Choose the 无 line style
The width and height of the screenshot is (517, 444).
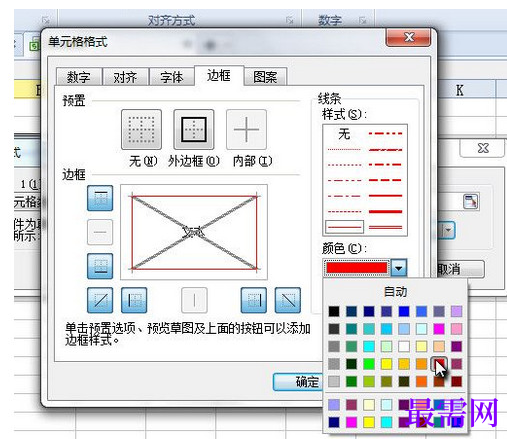pyautogui.click(x=344, y=134)
